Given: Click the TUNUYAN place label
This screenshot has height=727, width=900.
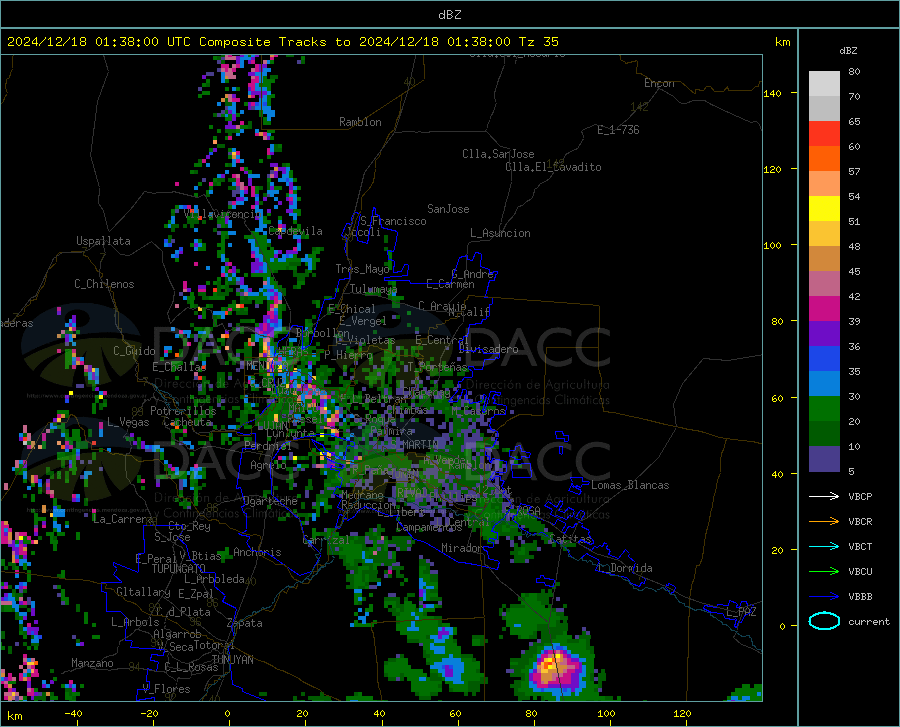Looking at the screenshot, I should (x=232, y=660).
